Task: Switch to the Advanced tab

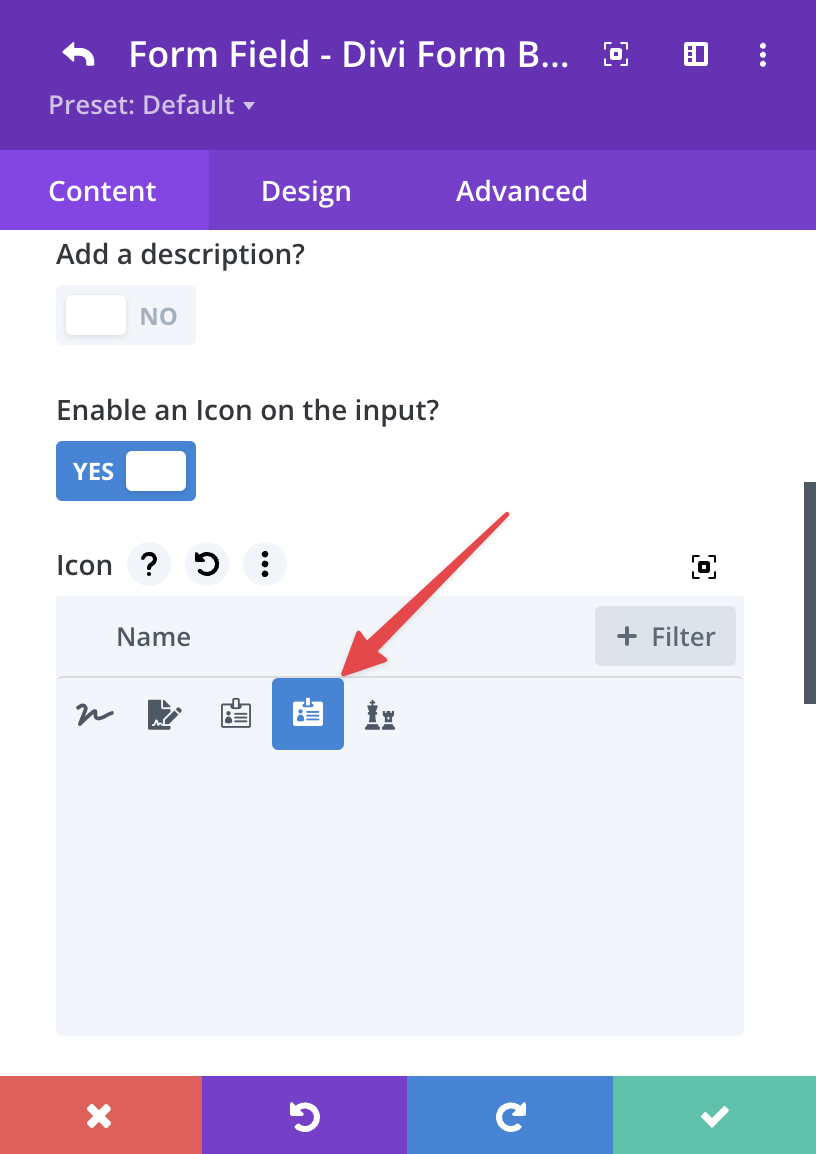Action: [522, 191]
